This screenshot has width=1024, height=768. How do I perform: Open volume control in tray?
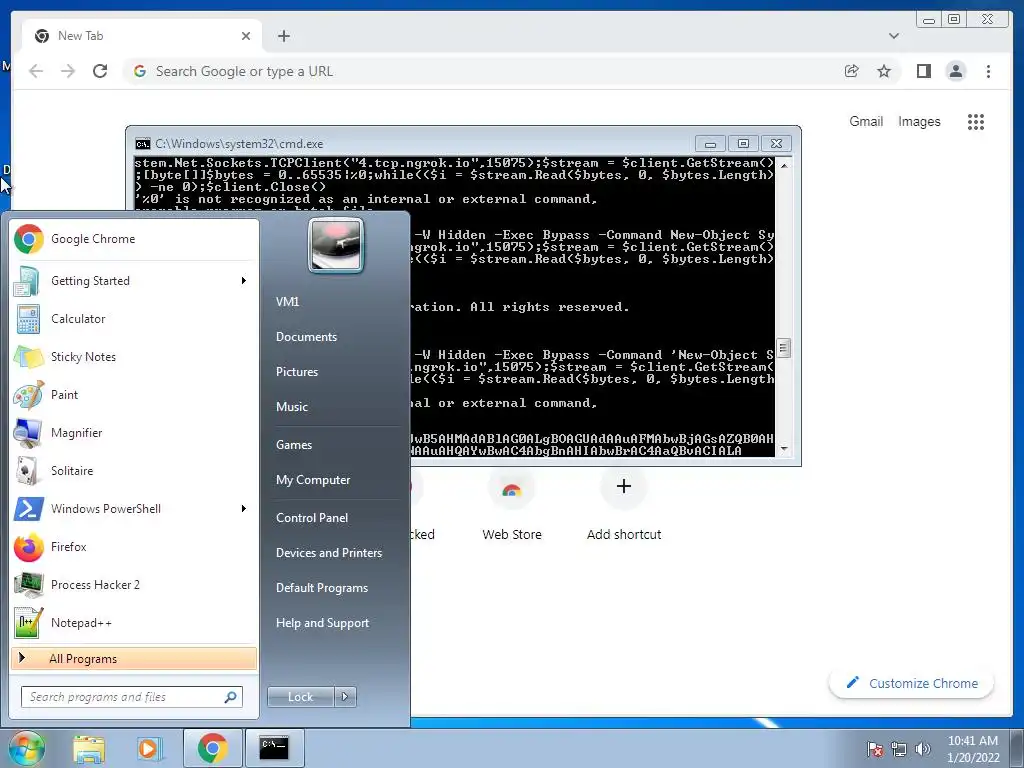(923, 749)
